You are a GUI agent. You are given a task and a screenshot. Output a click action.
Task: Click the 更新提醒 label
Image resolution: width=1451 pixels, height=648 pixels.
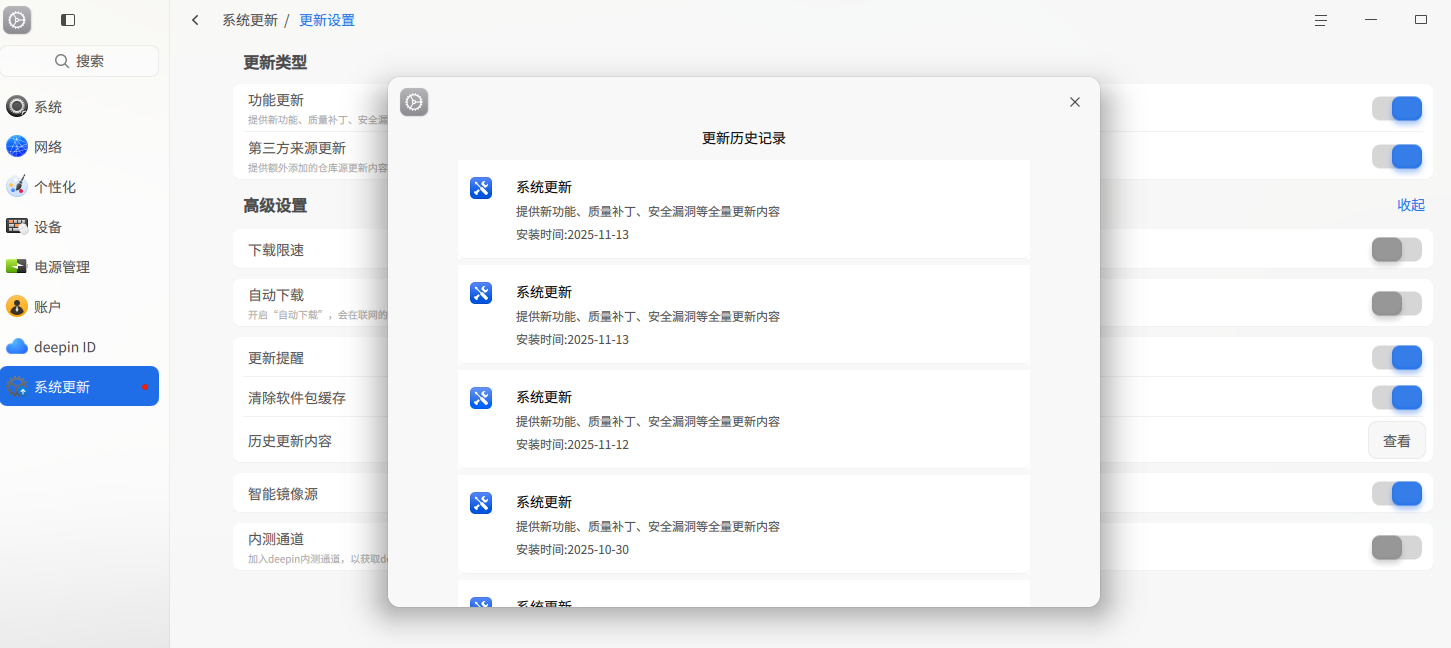276,358
